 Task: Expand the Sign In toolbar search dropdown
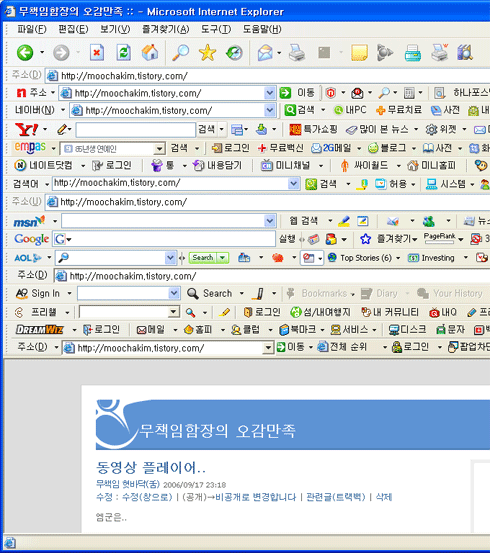pos(174,293)
